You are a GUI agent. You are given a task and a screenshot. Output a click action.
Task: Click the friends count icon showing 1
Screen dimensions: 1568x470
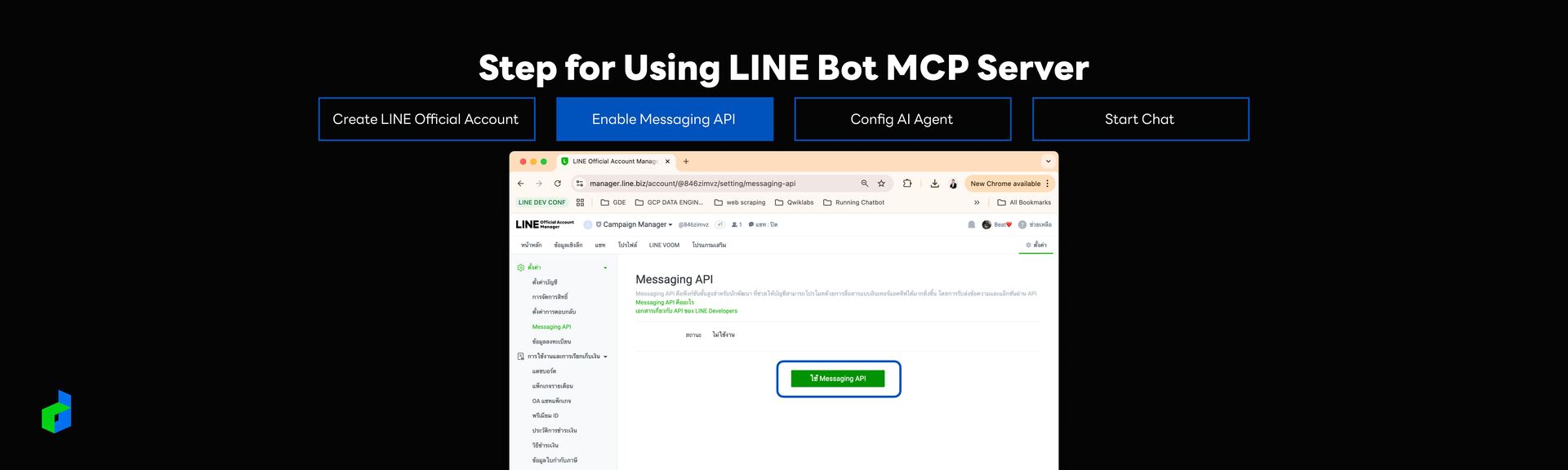[x=737, y=224]
